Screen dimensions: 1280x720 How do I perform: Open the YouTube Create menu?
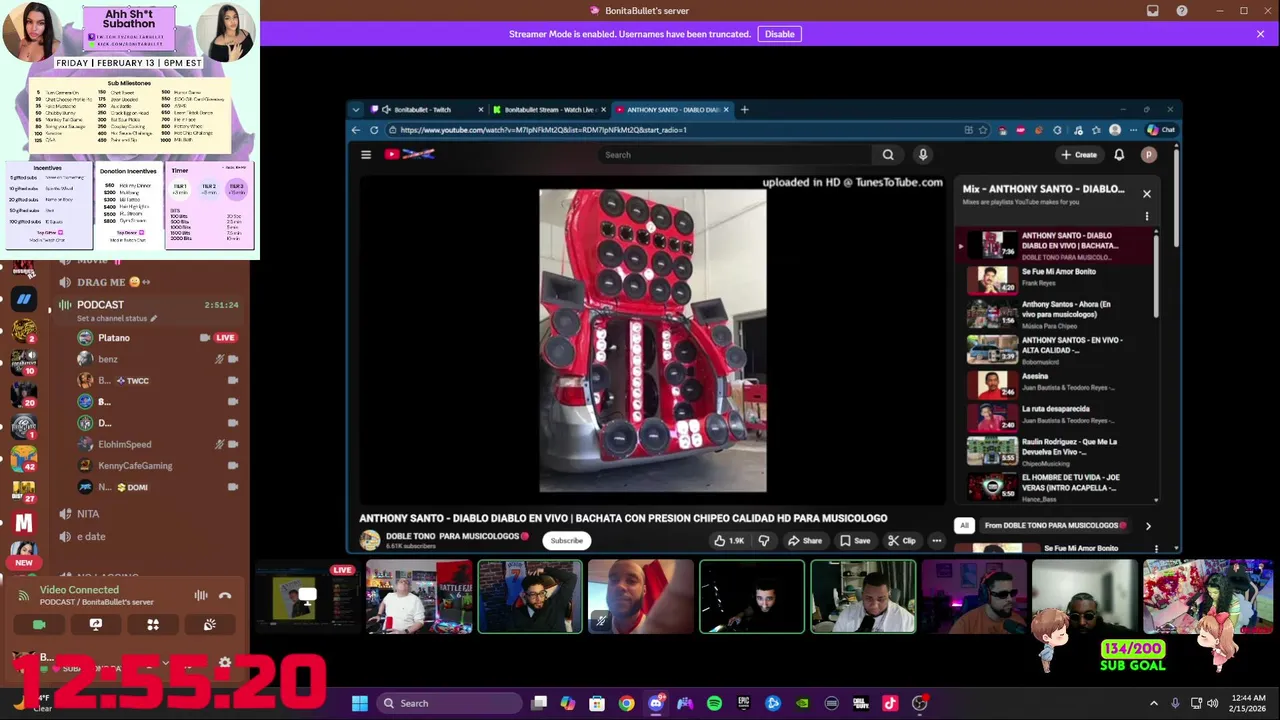click(x=1079, y=155)
